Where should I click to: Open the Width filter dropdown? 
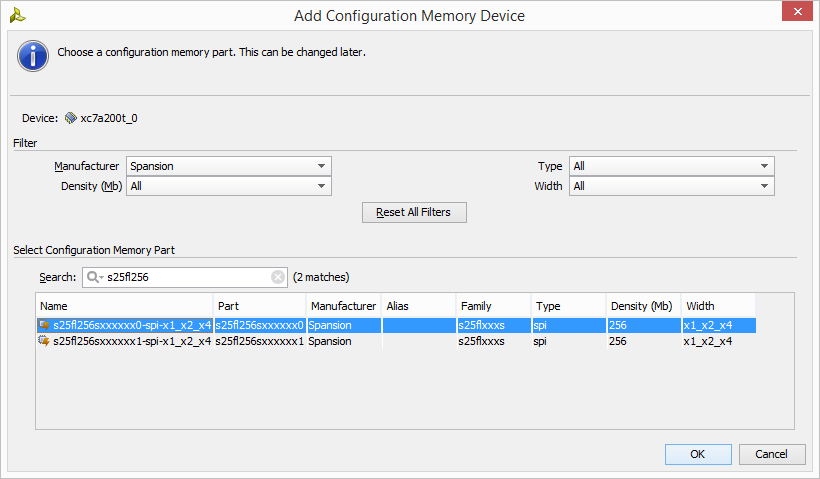pos(671,186)
